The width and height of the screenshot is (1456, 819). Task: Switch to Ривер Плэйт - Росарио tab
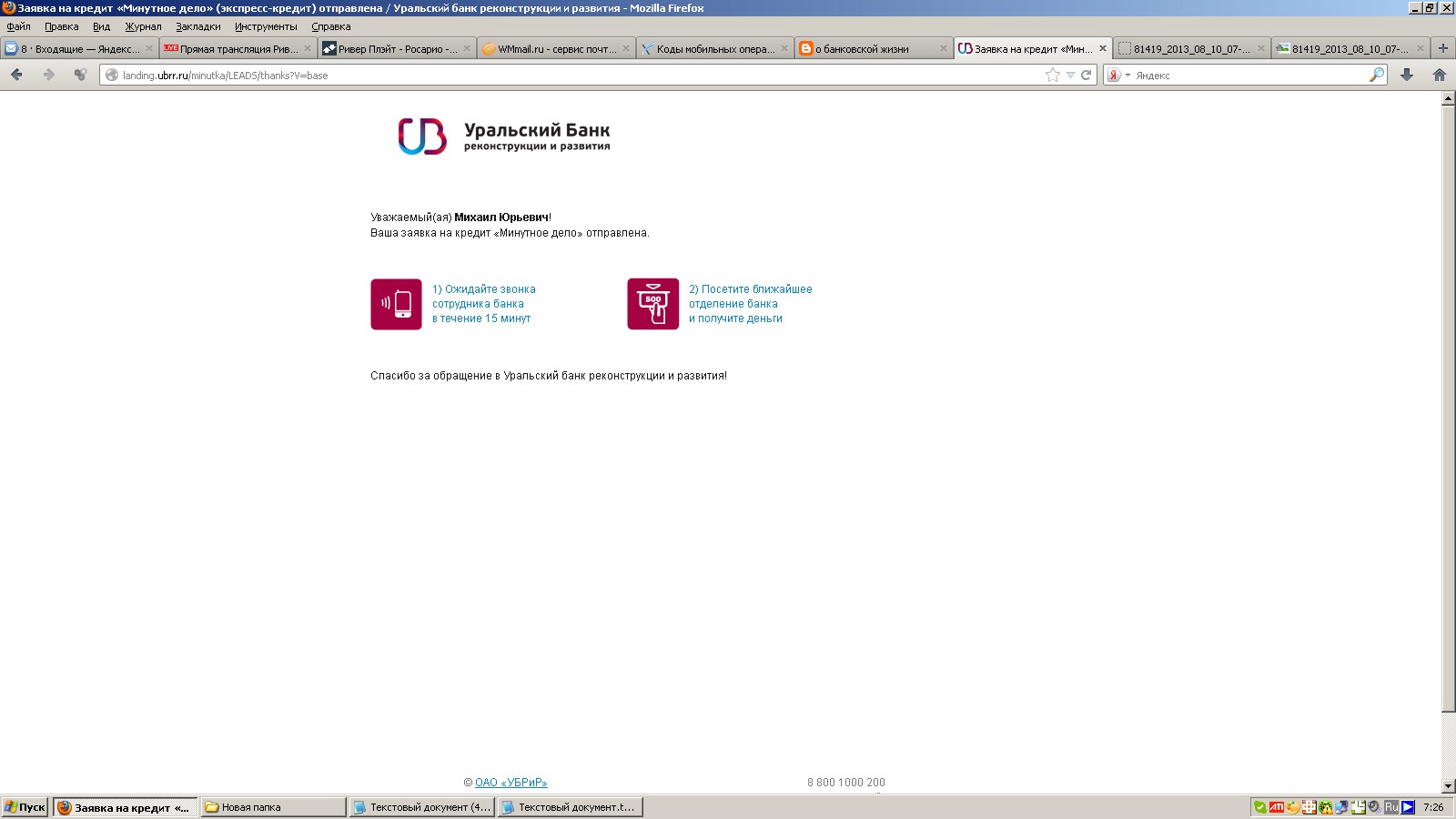coord(397,48)
